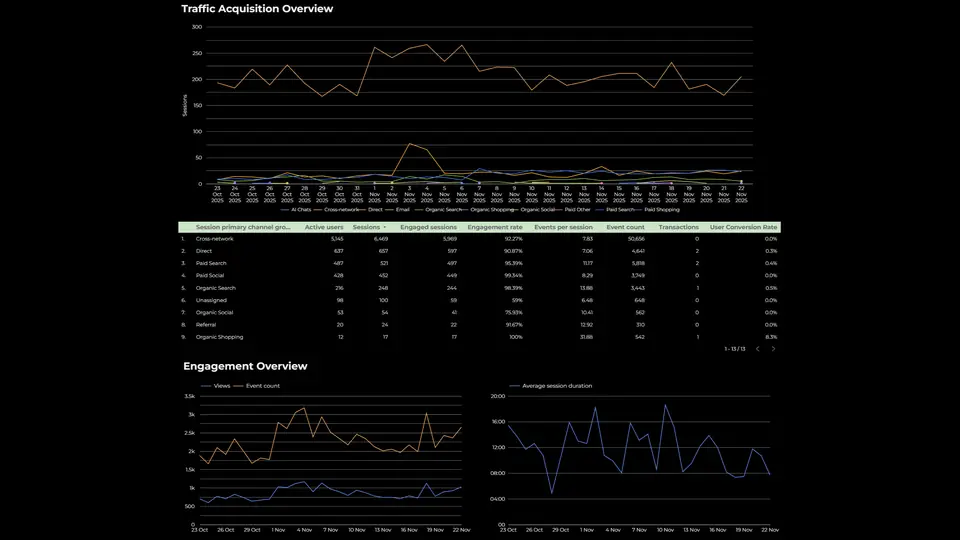Screen dimensions: 960x540
Task: Select the Paid Search table row
Action: 479,263
